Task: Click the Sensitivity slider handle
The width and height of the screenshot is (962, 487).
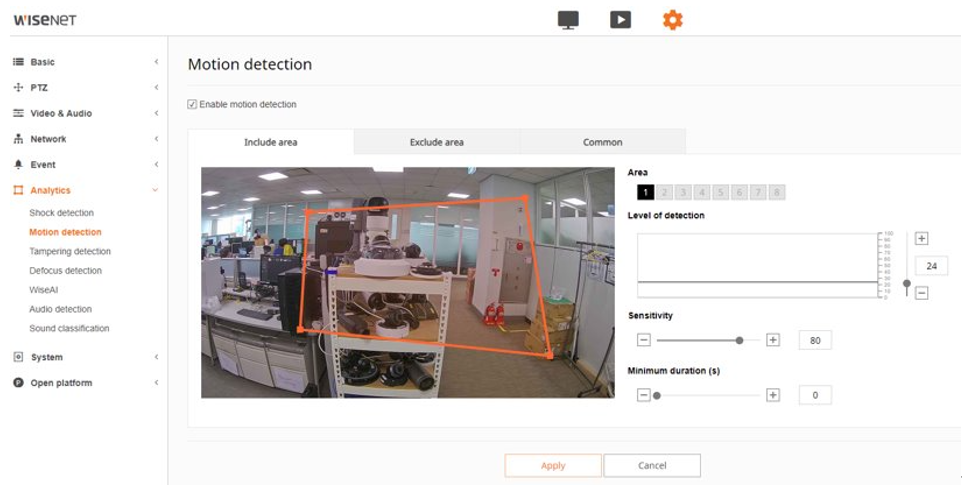Action: pos(739,340)
